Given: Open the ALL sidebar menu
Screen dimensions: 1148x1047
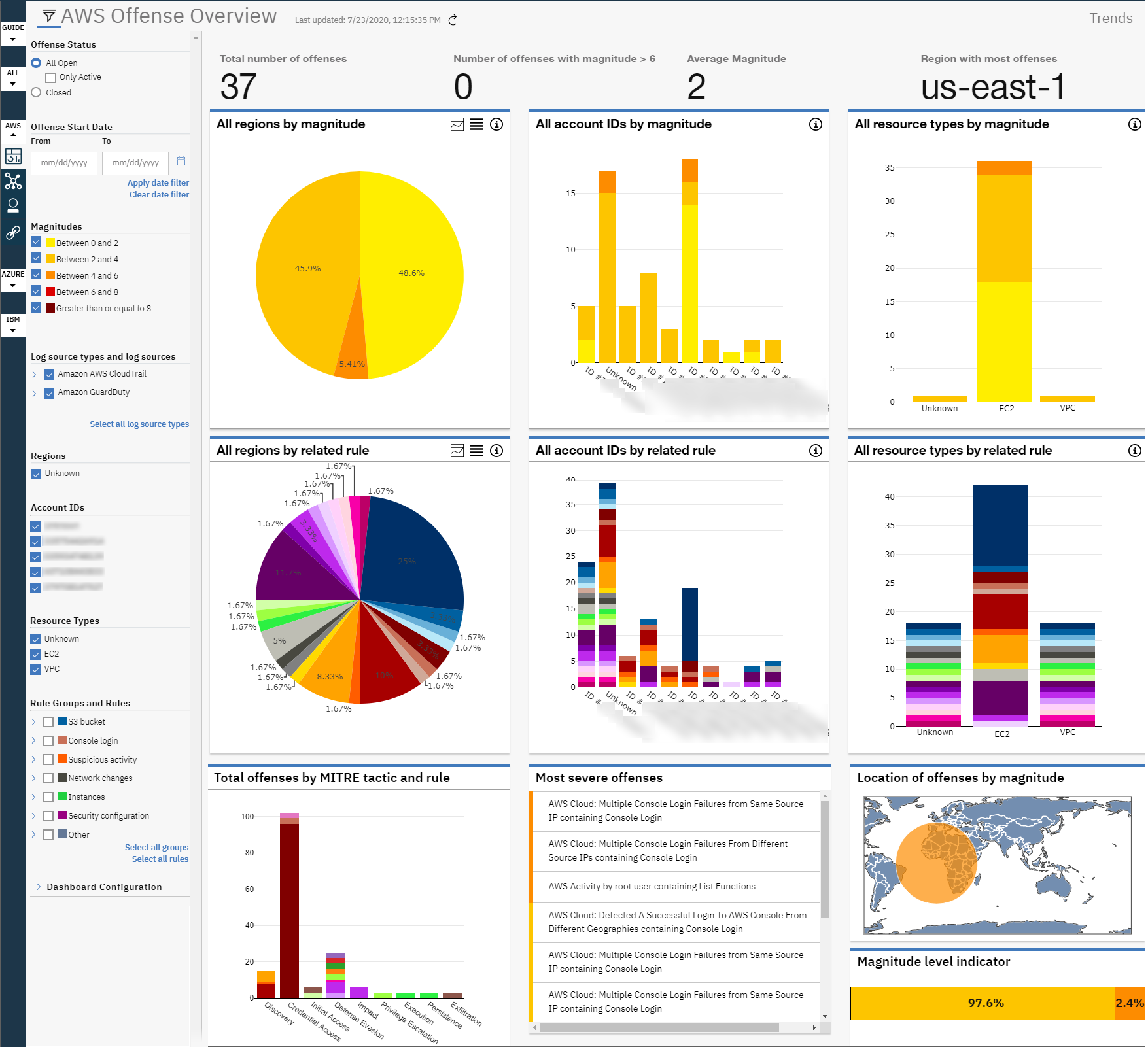Looking at the screenshot, I should click(x=13, y=78).
